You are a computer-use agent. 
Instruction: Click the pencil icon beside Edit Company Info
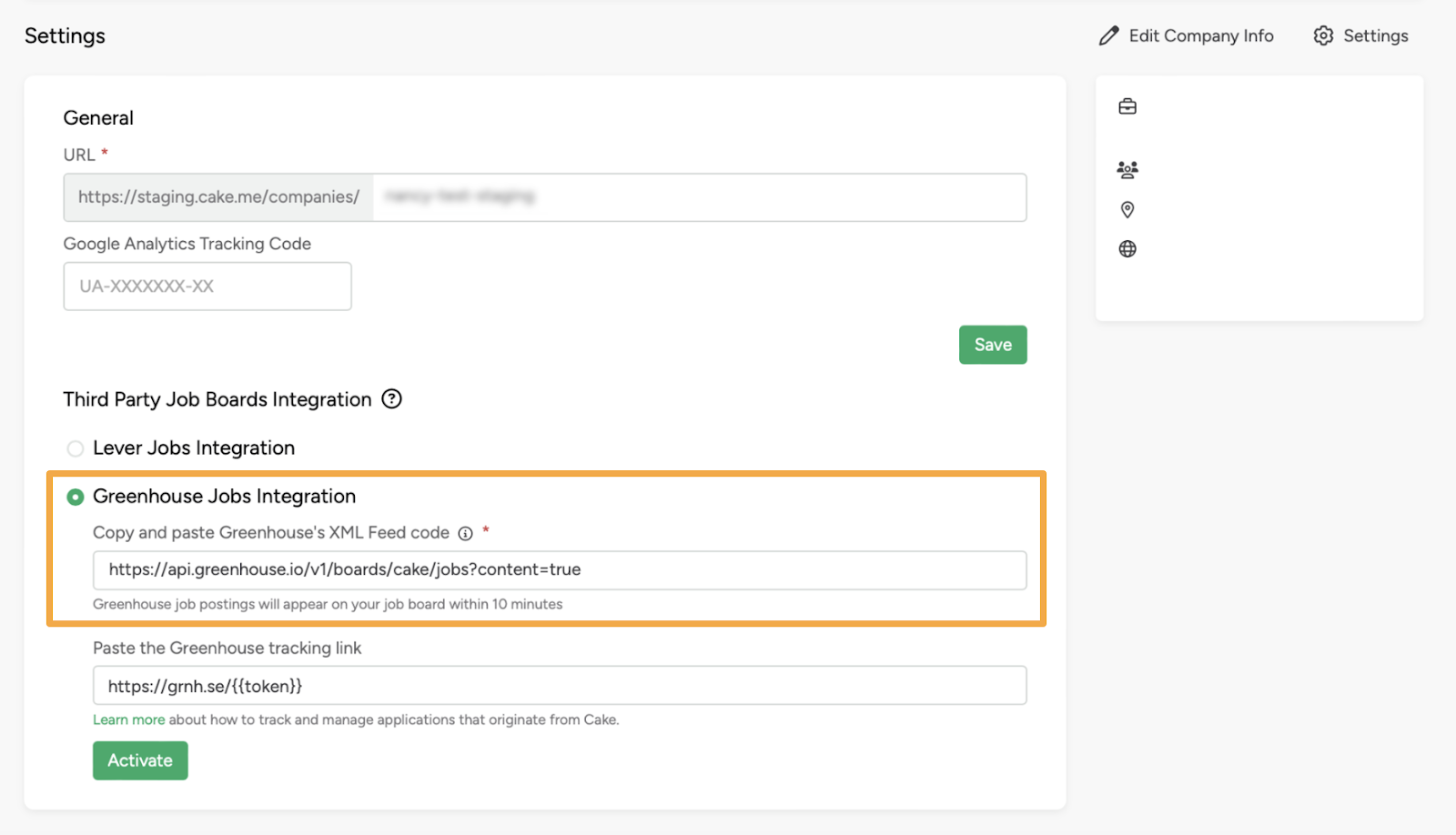click(x=1108, y=36)
